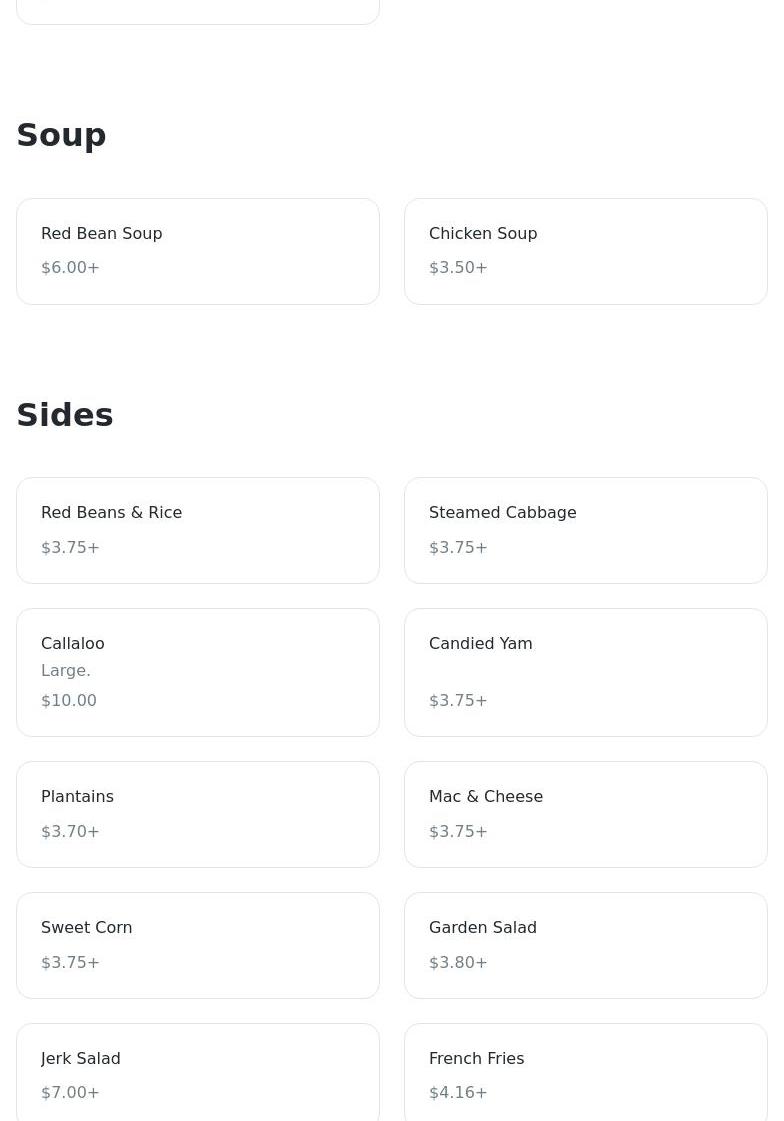Click the $4.16+ French Fries price
This screenshot has width=784, height=1121.
(x=458, y=1093)
